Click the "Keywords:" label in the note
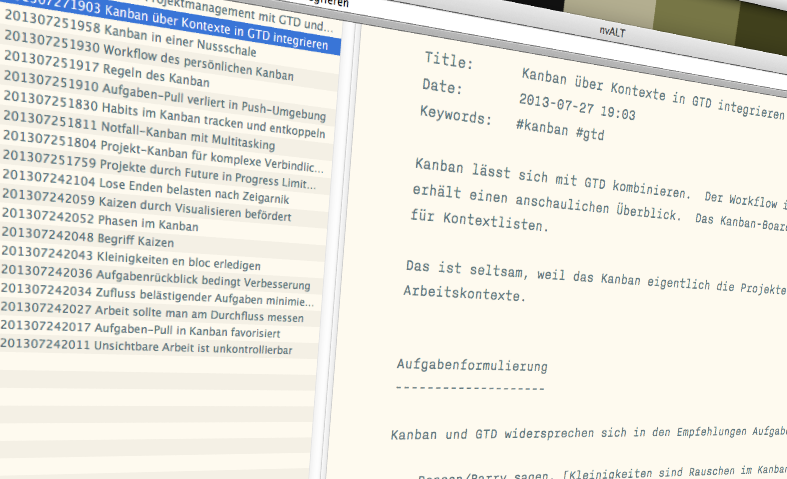Viewport: 787px width, 479px height. pos(455,115)
